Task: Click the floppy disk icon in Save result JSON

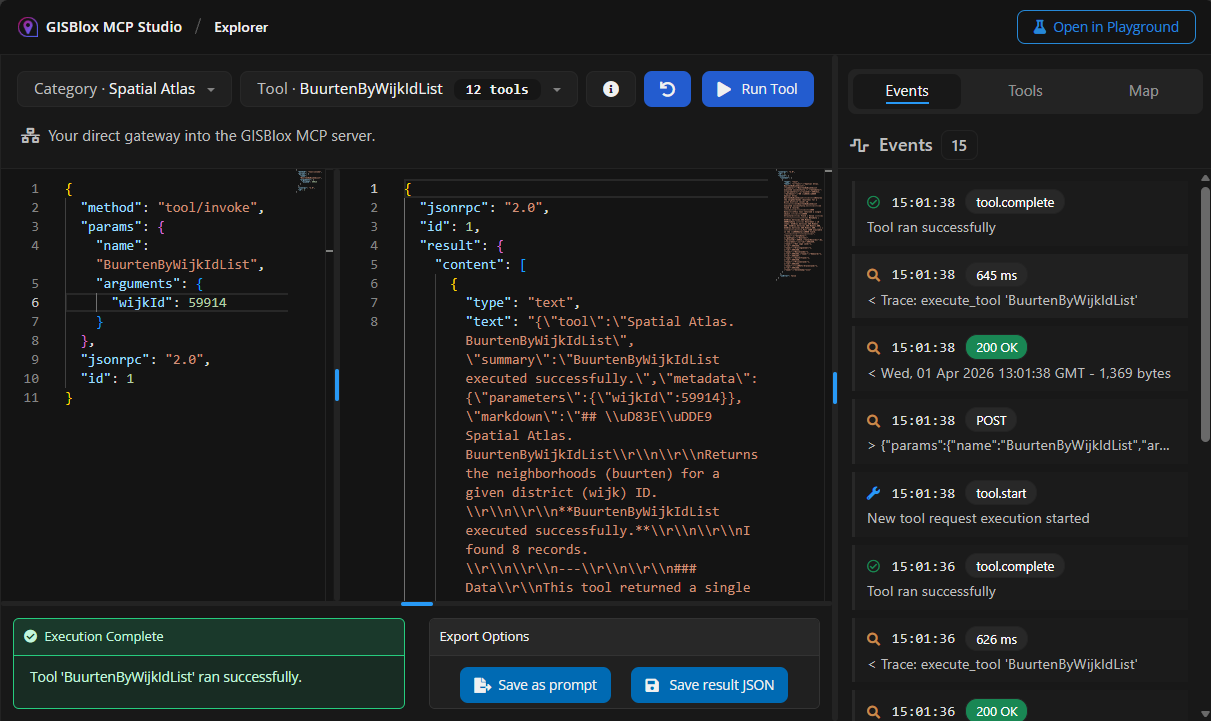Action: click(x=653, y=685)
